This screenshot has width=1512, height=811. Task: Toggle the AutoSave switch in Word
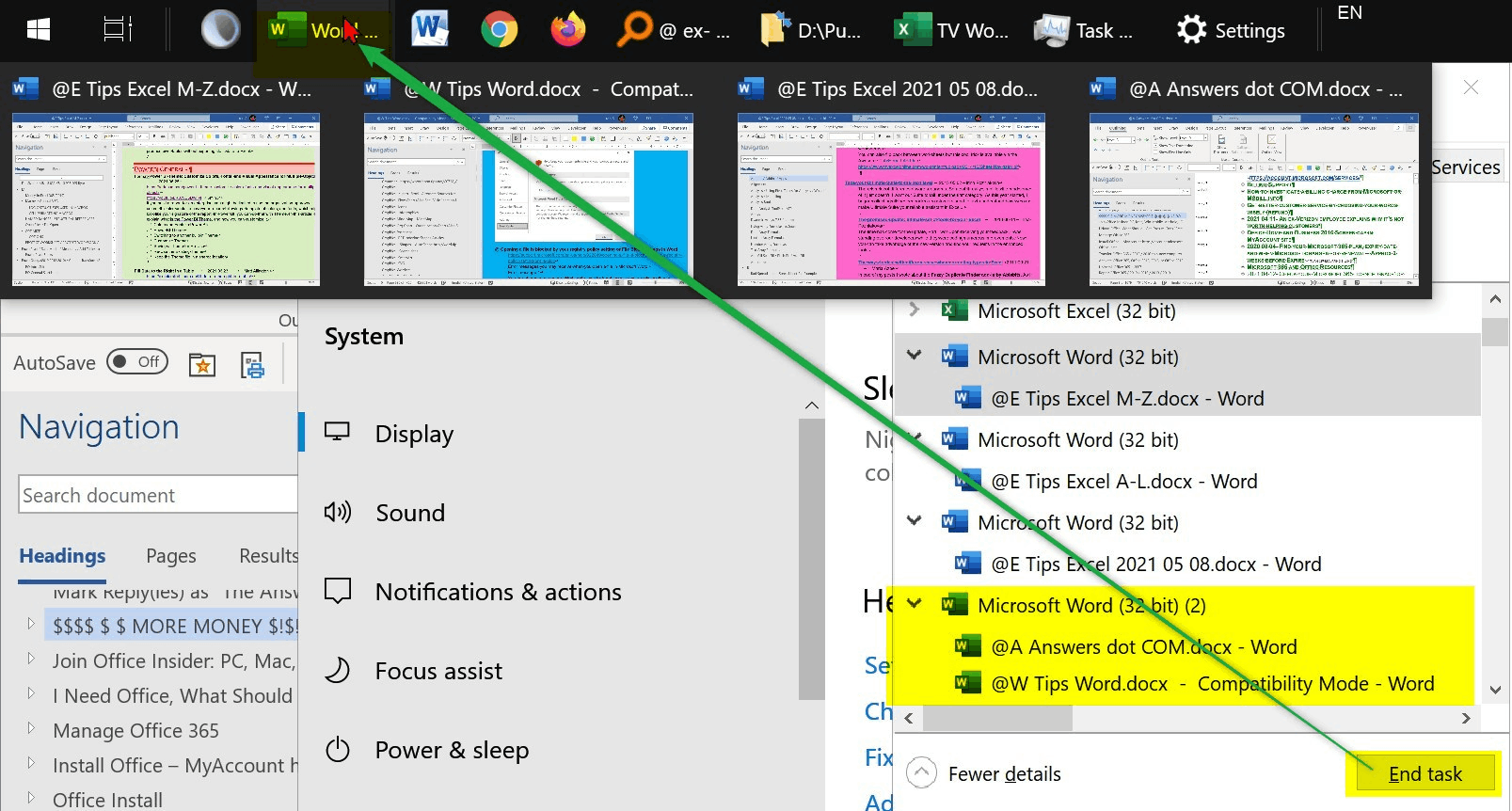pos(137,362)
